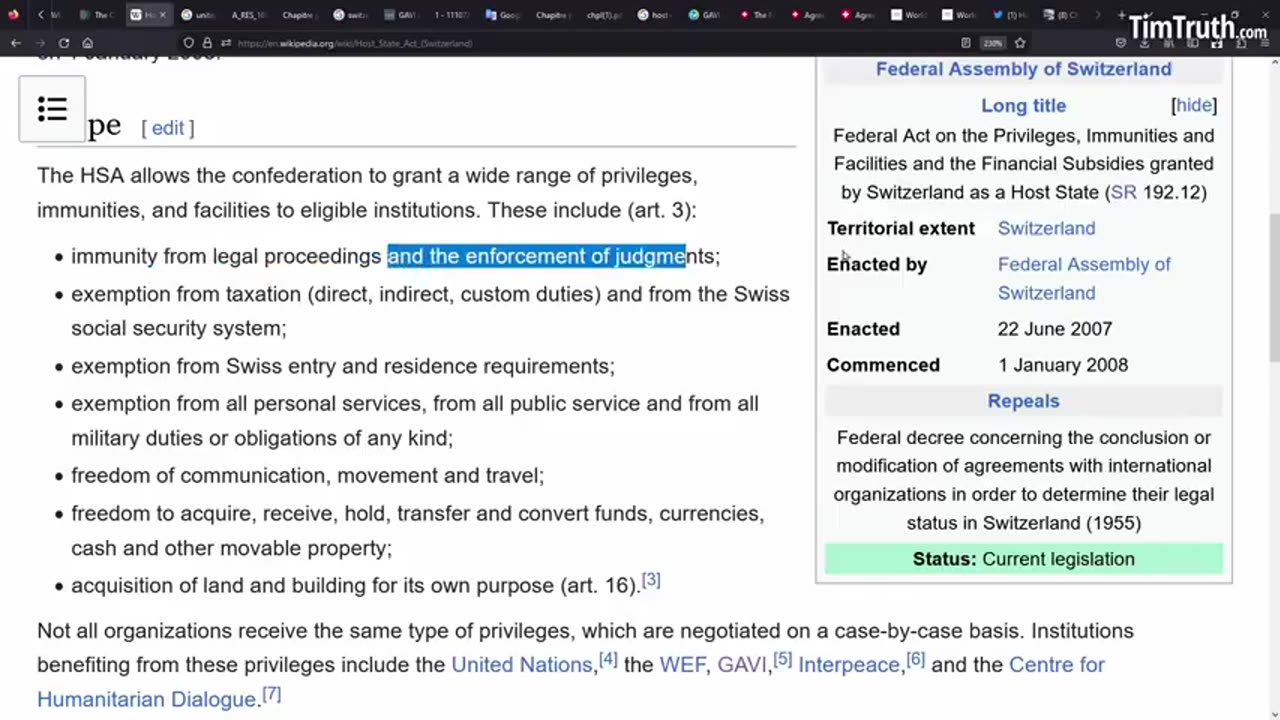Jump to citation [6]

(915, 660)
